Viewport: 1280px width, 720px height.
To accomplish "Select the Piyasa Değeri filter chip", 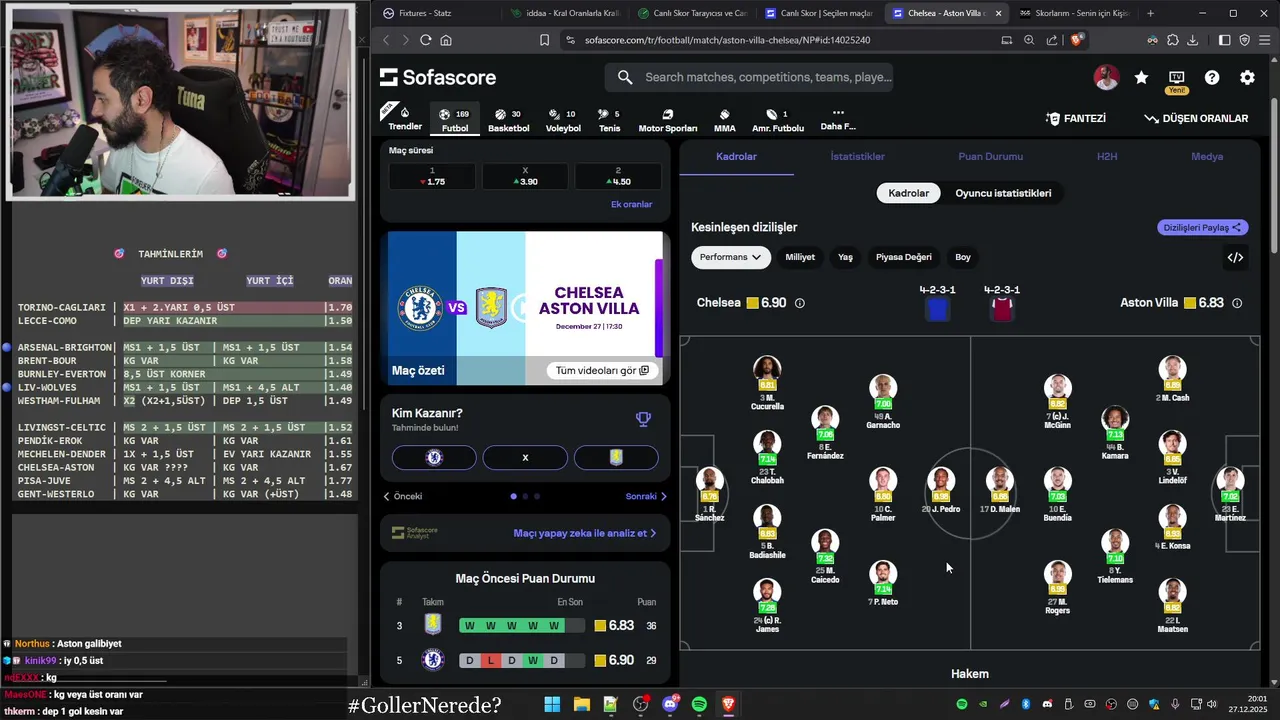I will point(904,257).
